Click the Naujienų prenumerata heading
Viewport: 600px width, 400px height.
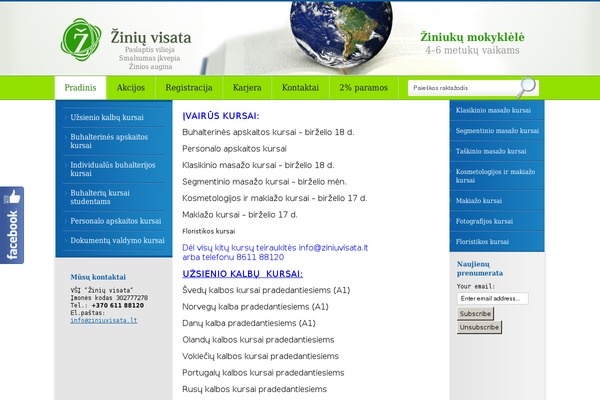[480, 269]
